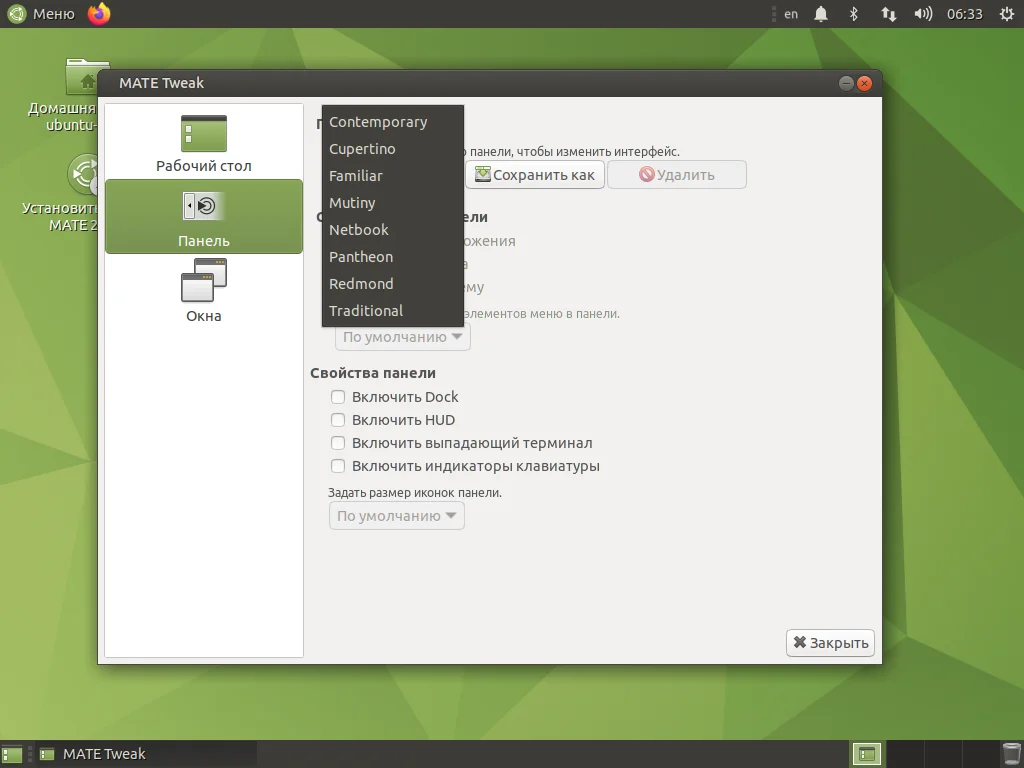Click MATE Tweak taskbar entry

pyautogui.click(x=146, y=754)
